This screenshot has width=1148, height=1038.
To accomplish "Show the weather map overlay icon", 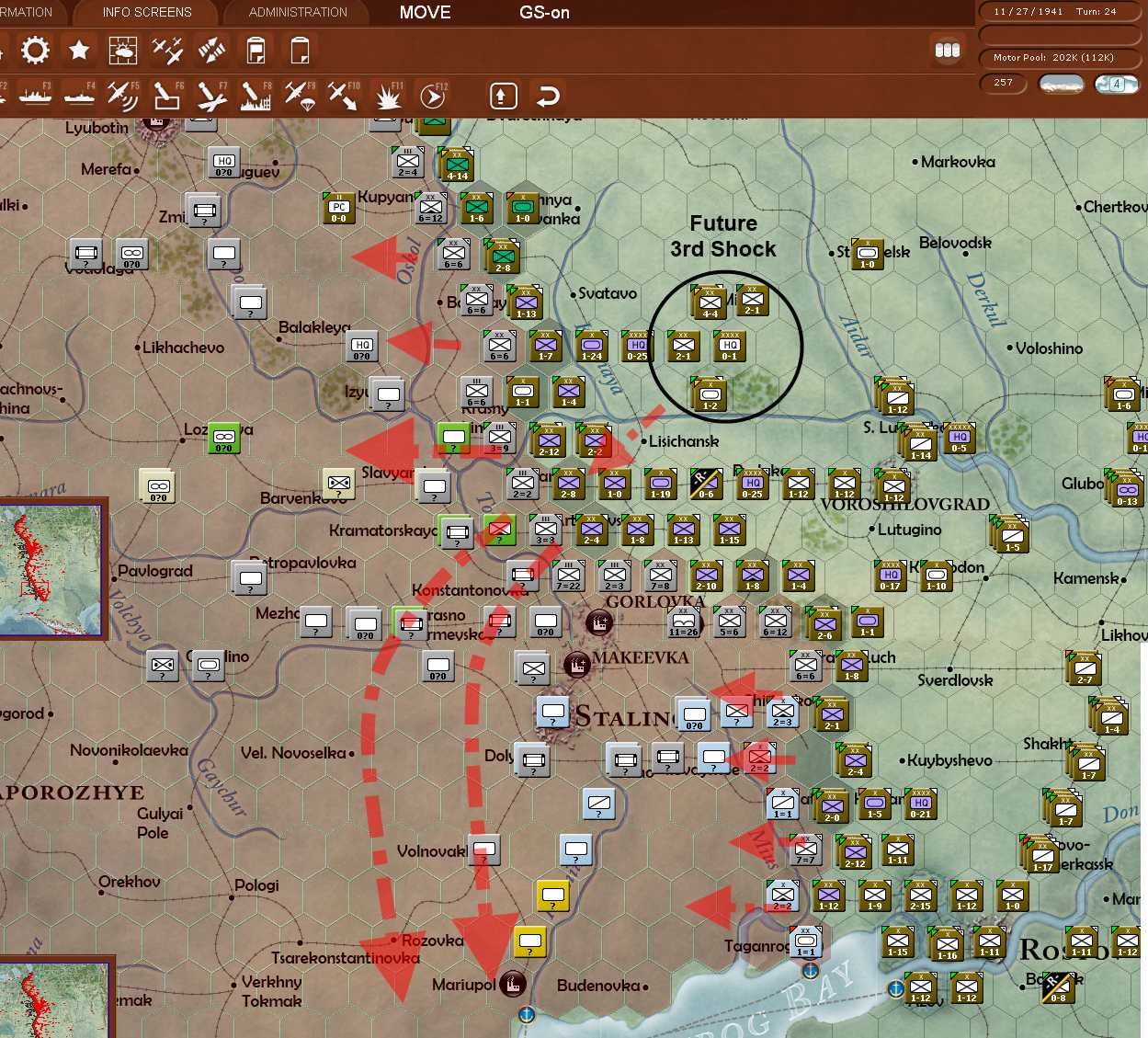I will click(x=123, y=50).
